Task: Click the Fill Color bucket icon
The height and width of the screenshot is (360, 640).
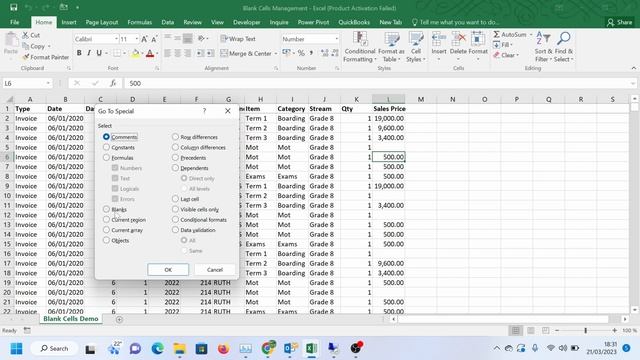Action: pos(135,53)
